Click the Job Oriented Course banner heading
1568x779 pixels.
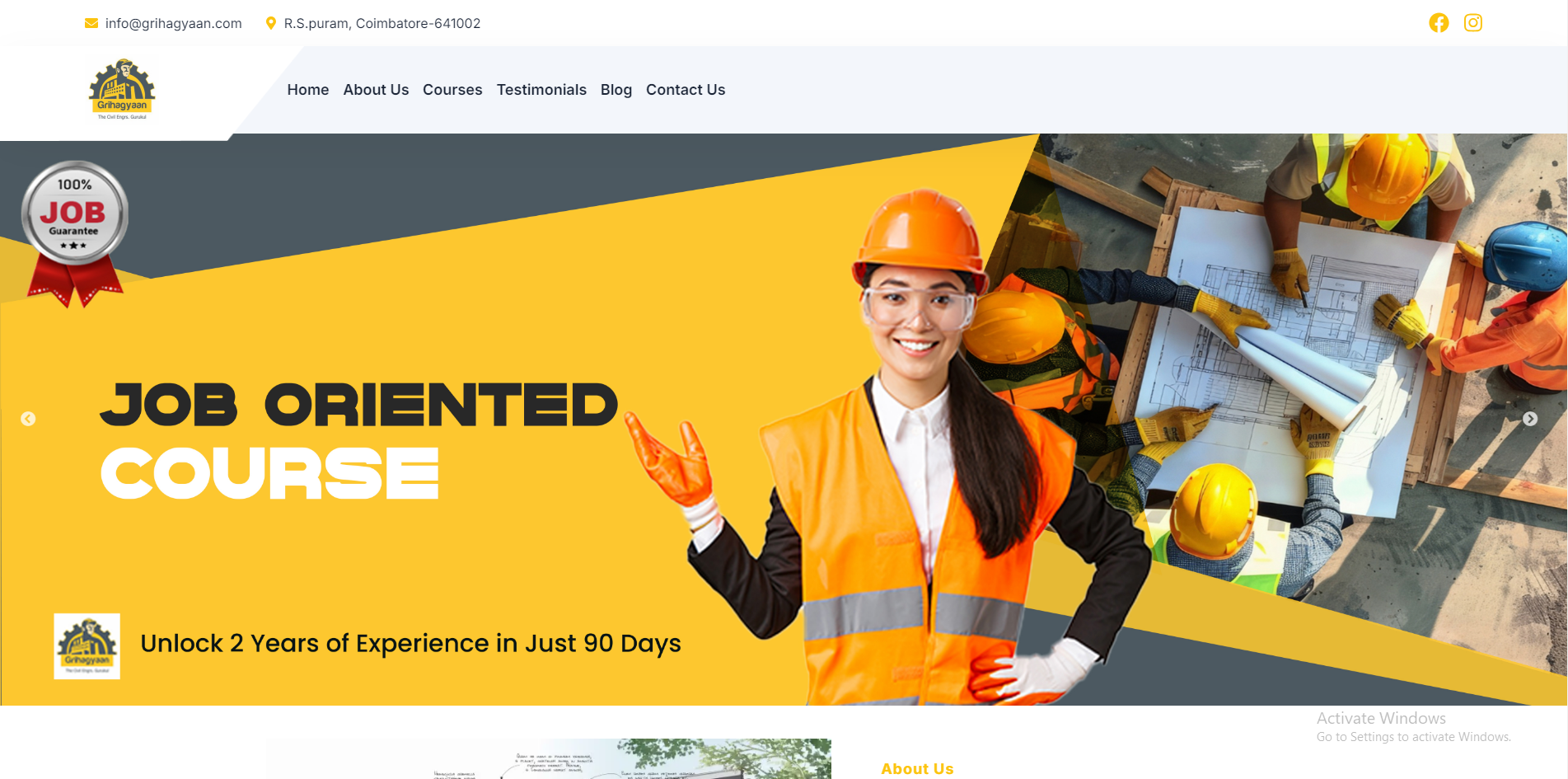358,439
